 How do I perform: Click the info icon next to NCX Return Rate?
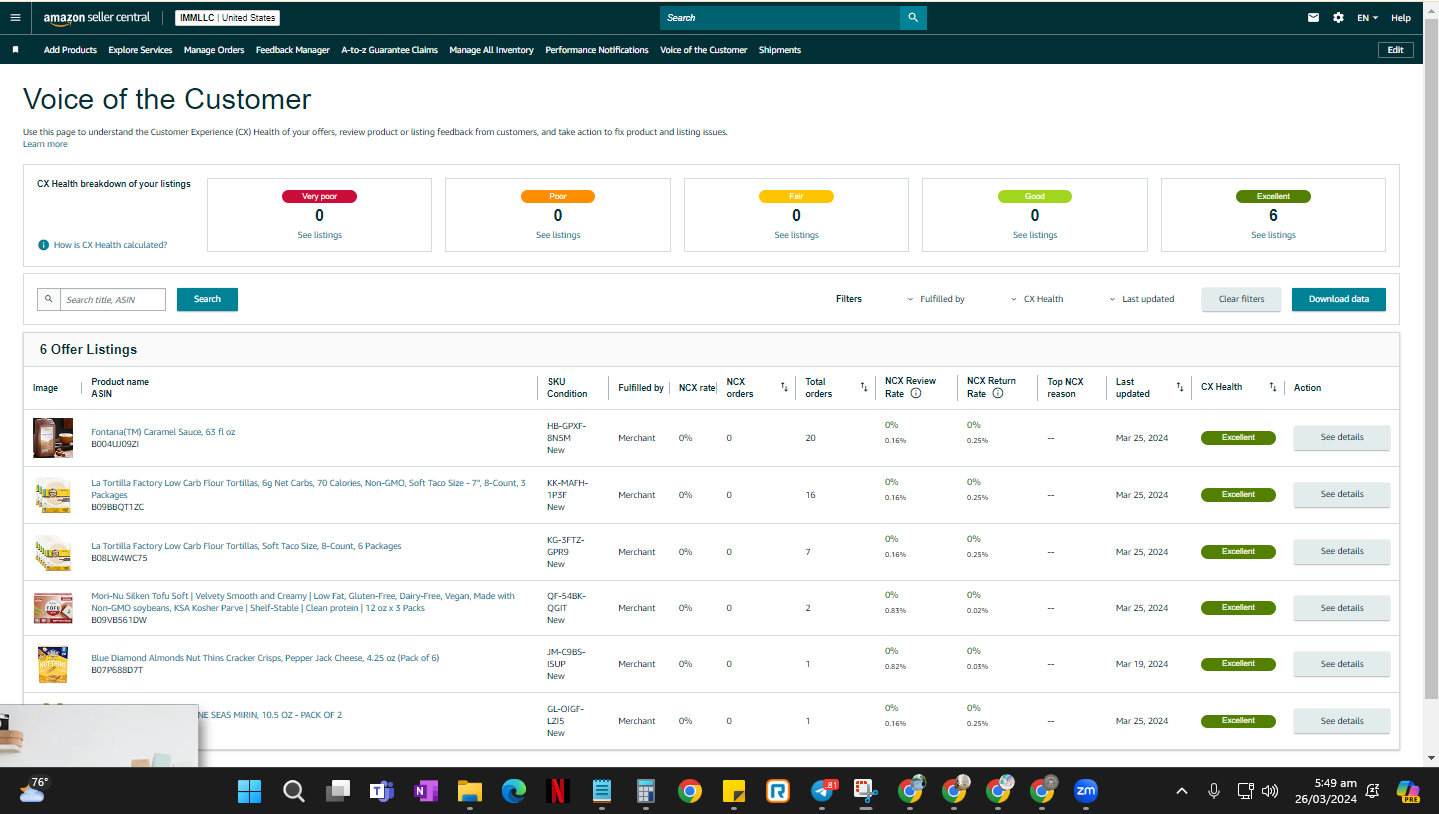click(x=997, y=394)
